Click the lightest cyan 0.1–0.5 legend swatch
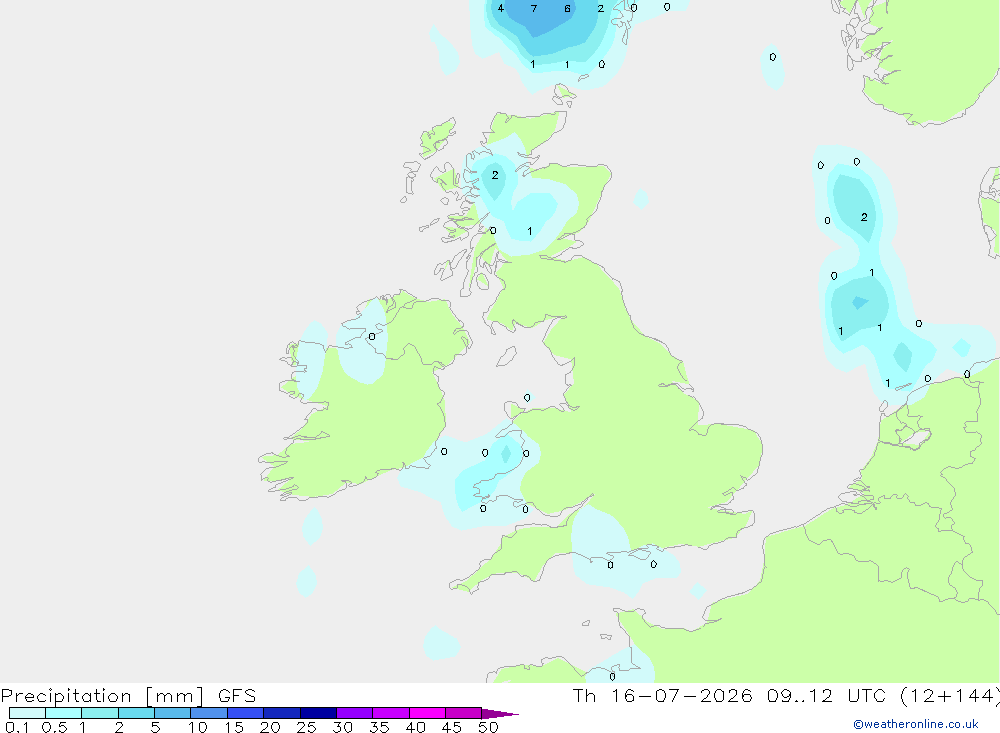Screen dimensions: 1000x733 click(27, 713)
